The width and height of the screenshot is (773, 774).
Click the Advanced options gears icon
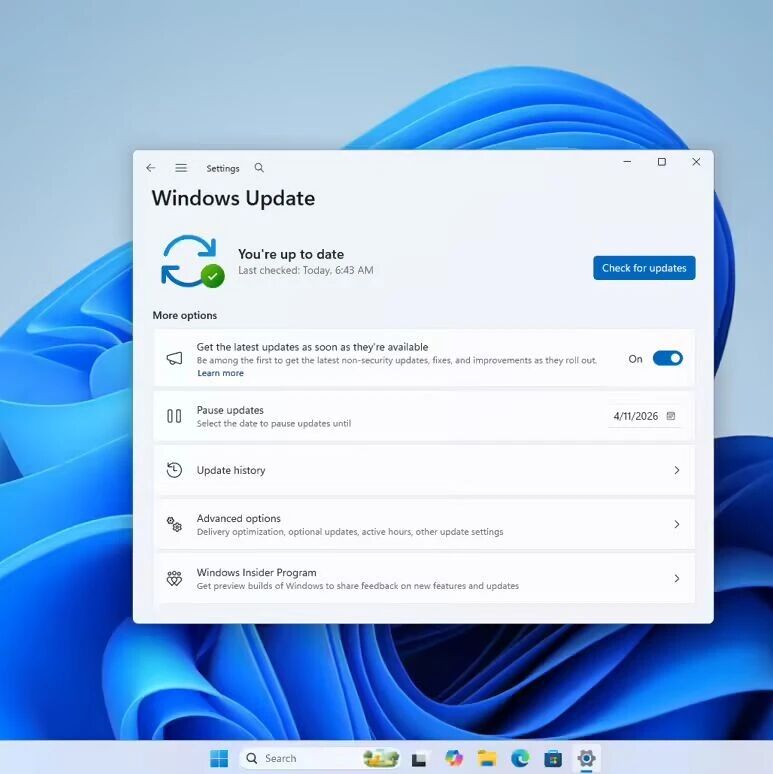click(x=174, y=524)
